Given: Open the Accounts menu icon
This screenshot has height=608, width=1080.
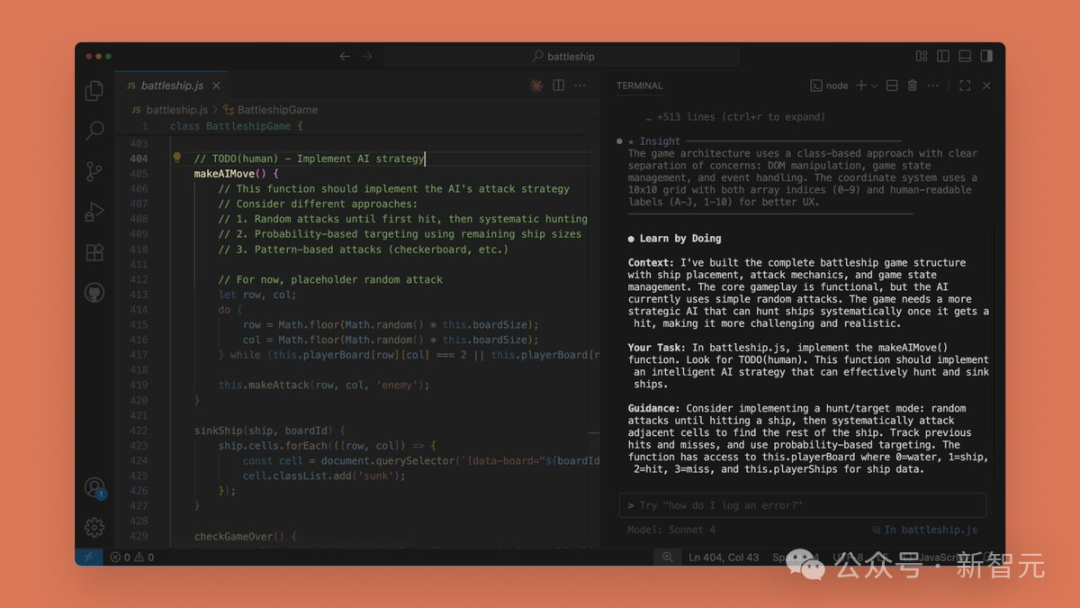Looking at the screenshot, I should (94, 488).
